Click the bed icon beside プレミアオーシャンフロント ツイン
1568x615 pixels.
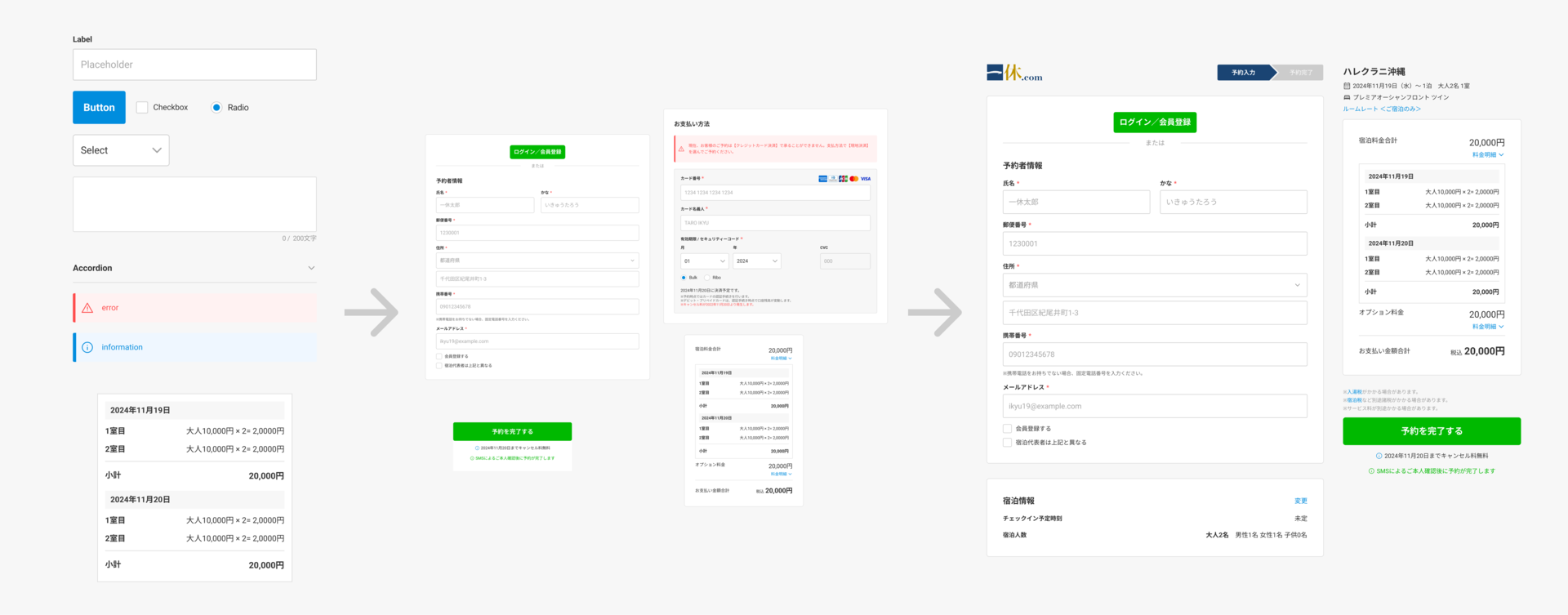point(1347,97)
